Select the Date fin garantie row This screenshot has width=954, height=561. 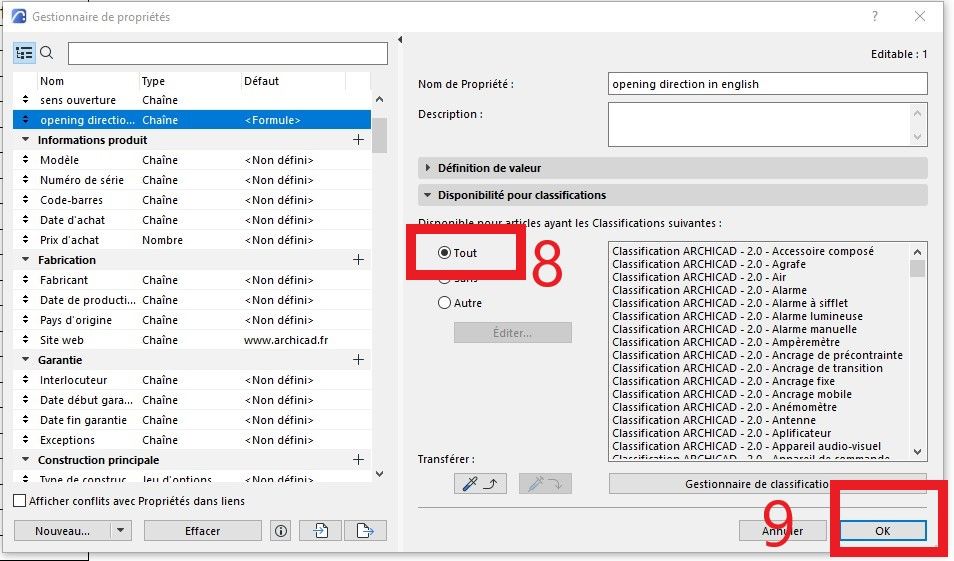[x=192, y=420]
